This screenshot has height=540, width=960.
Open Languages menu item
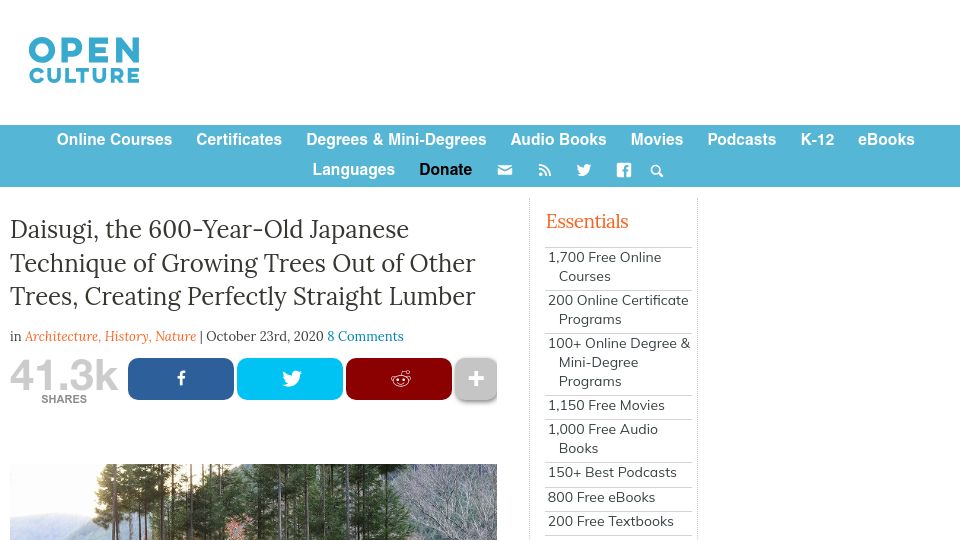353,170
